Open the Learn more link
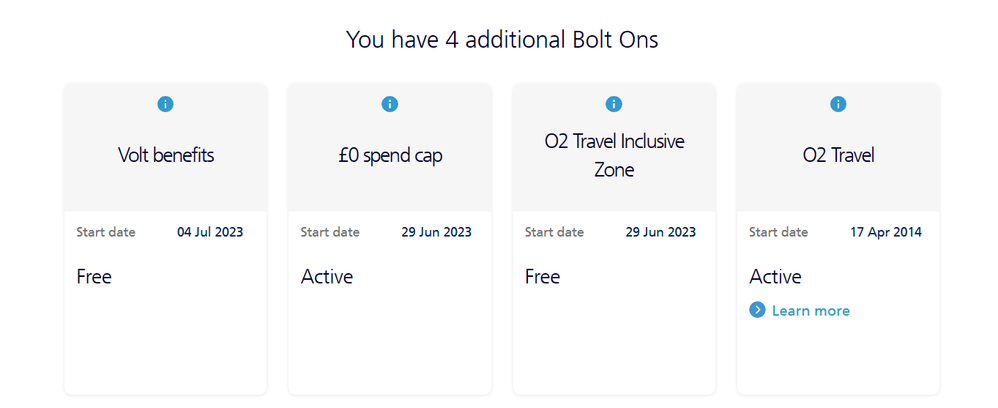Image resolution: width=998 pixels, height=408 pixels. click(x=810, y=311)
